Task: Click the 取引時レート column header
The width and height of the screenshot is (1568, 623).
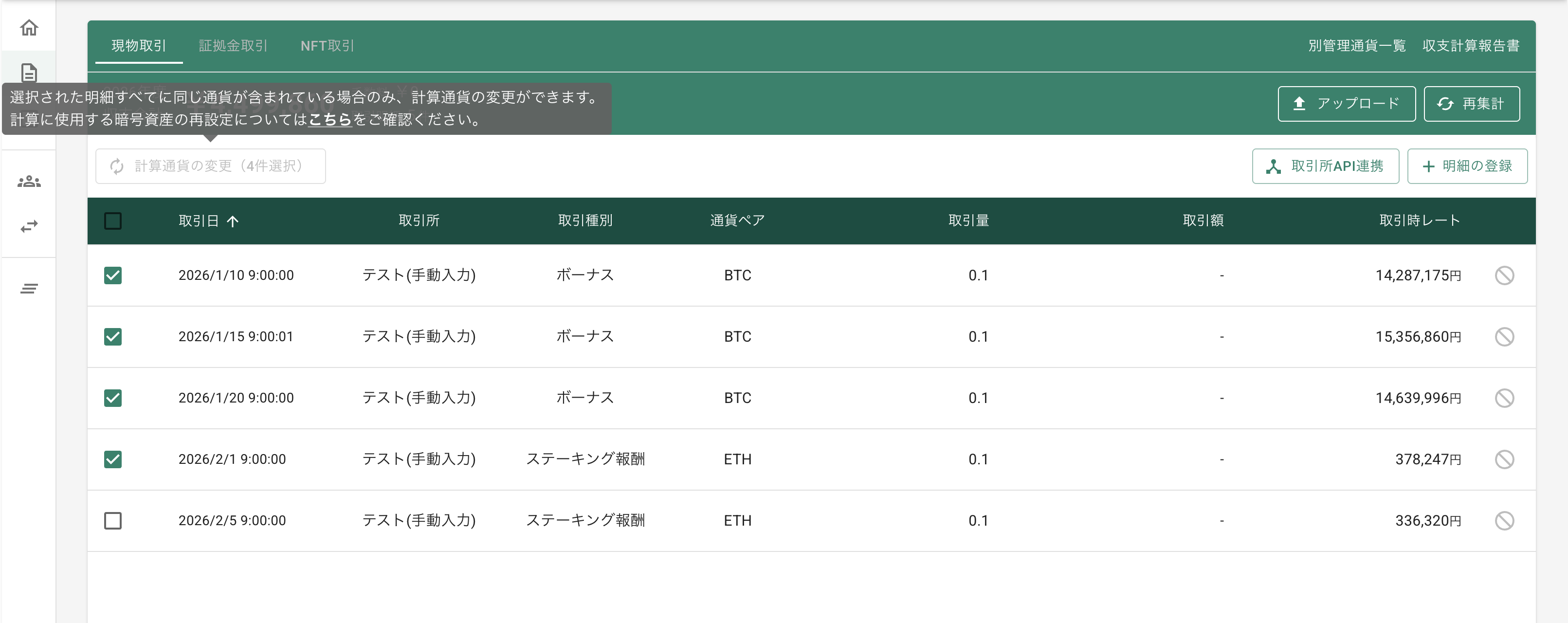Action: click(1420, 220)
